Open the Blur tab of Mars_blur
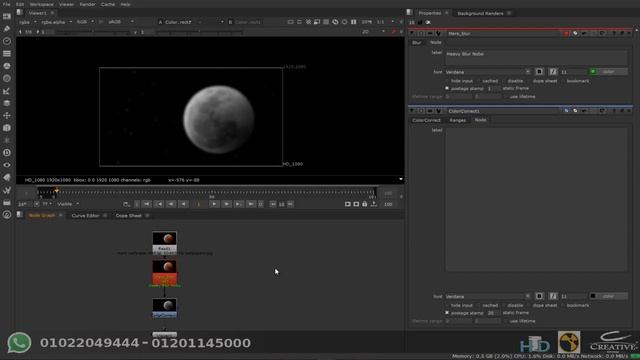640x360 pixels. click(416, 42)
